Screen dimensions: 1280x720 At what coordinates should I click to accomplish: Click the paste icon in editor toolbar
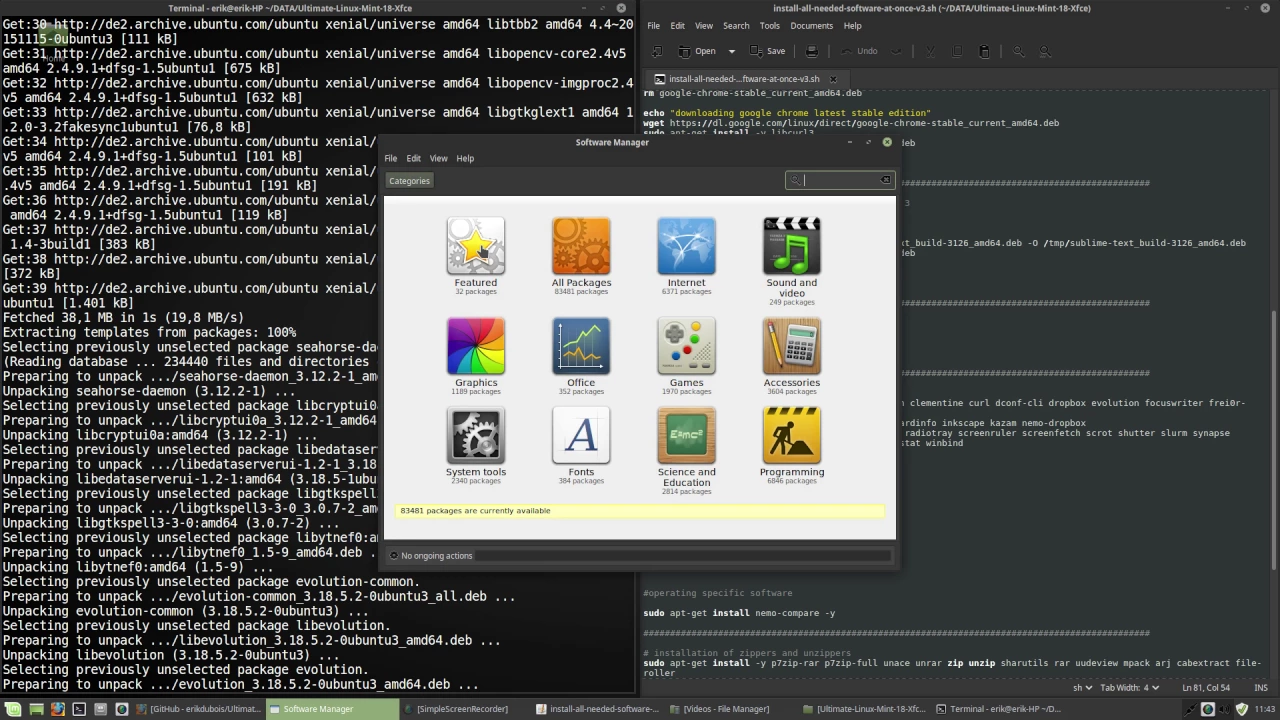(984, 51)
